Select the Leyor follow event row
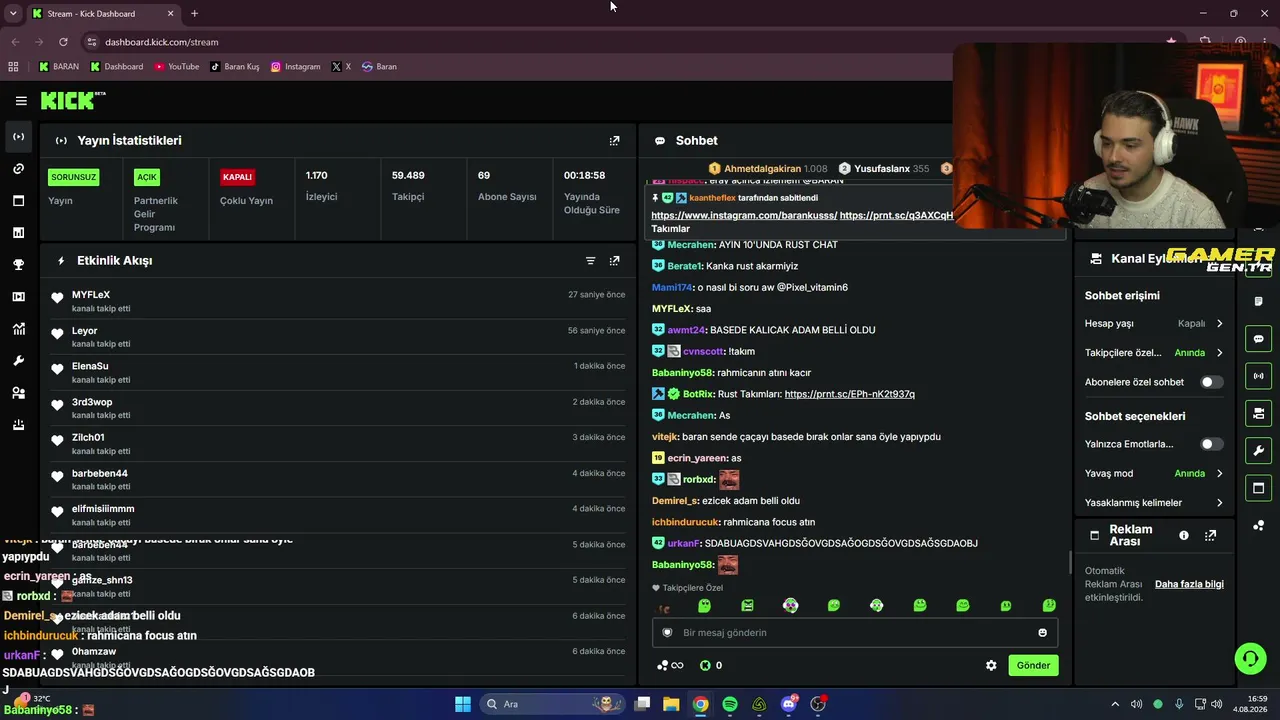This screenshot has width=1280, height=720. click(x=340, y=337)
